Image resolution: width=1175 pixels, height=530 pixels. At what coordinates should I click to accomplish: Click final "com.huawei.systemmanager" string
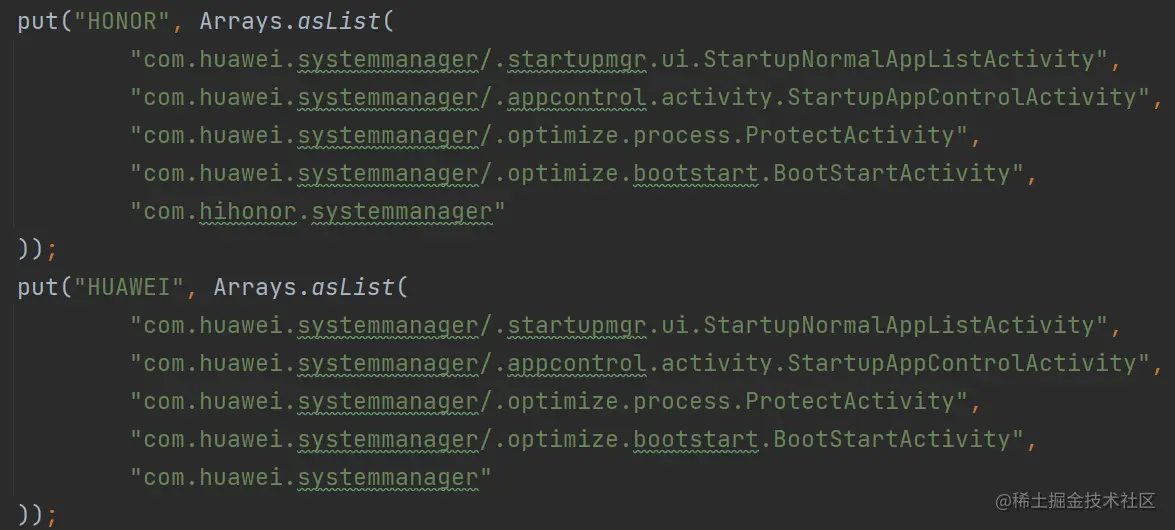click(311, 477)
